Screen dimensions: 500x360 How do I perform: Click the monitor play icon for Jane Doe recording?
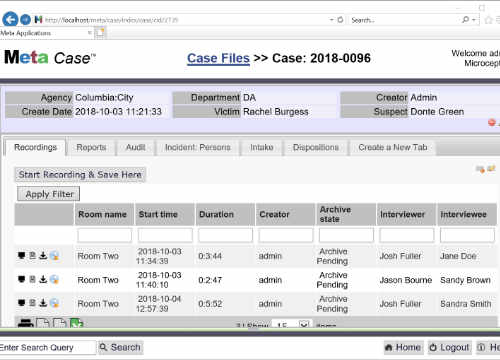coord(21,256)
